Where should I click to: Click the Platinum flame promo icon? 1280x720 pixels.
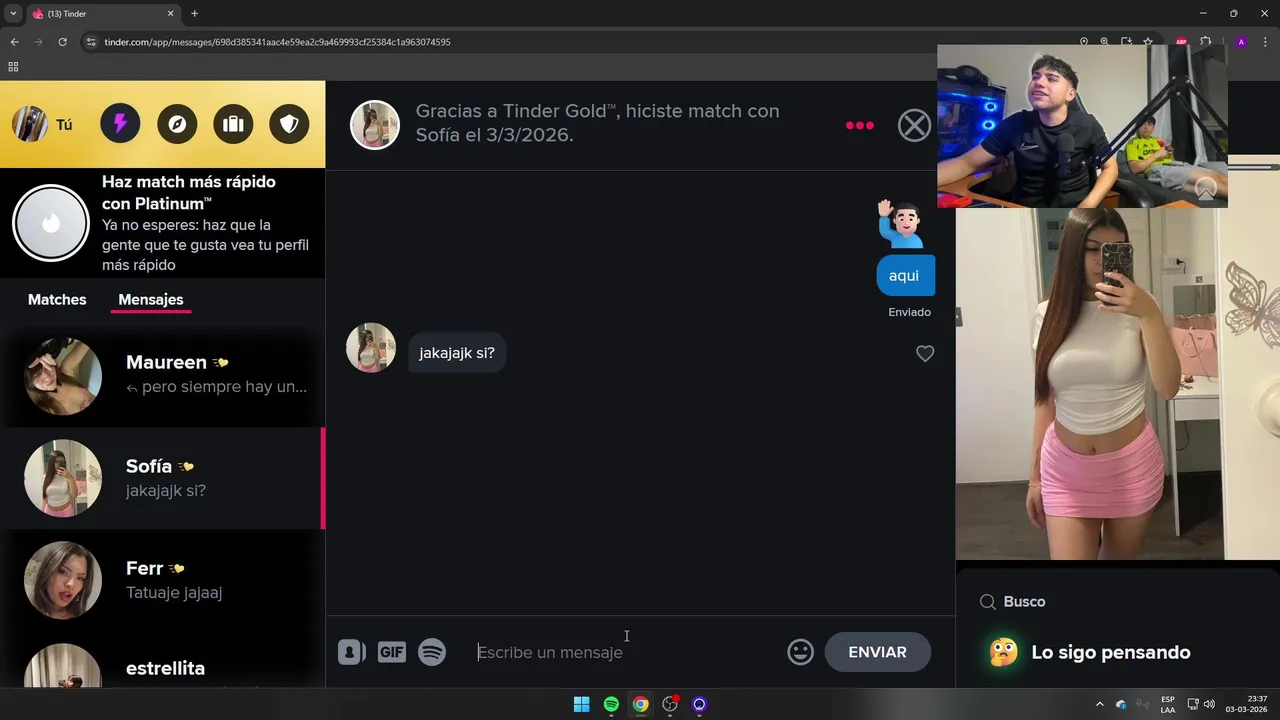(x=51, y=223)
